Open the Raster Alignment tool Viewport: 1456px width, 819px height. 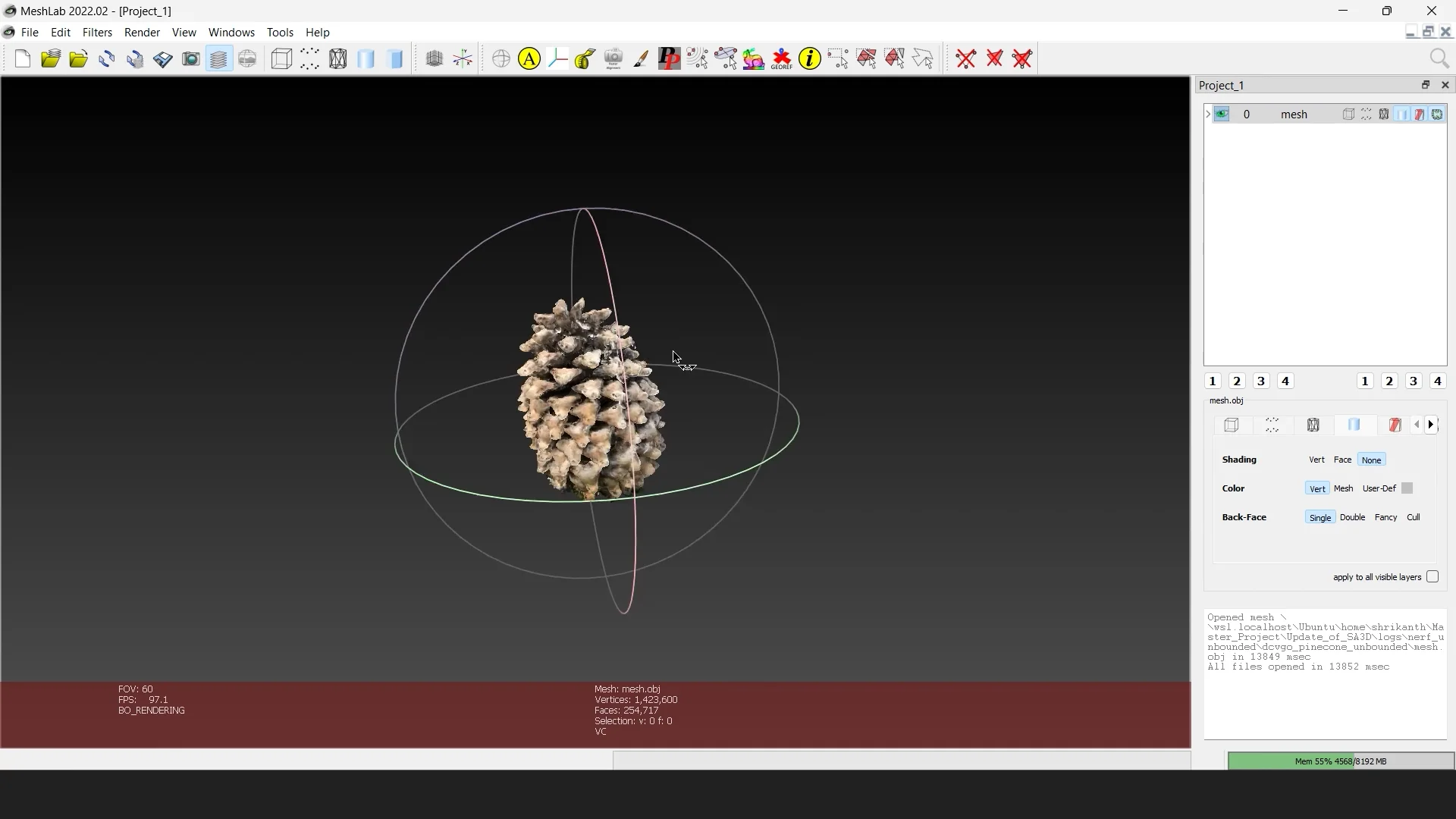point(613,58)
